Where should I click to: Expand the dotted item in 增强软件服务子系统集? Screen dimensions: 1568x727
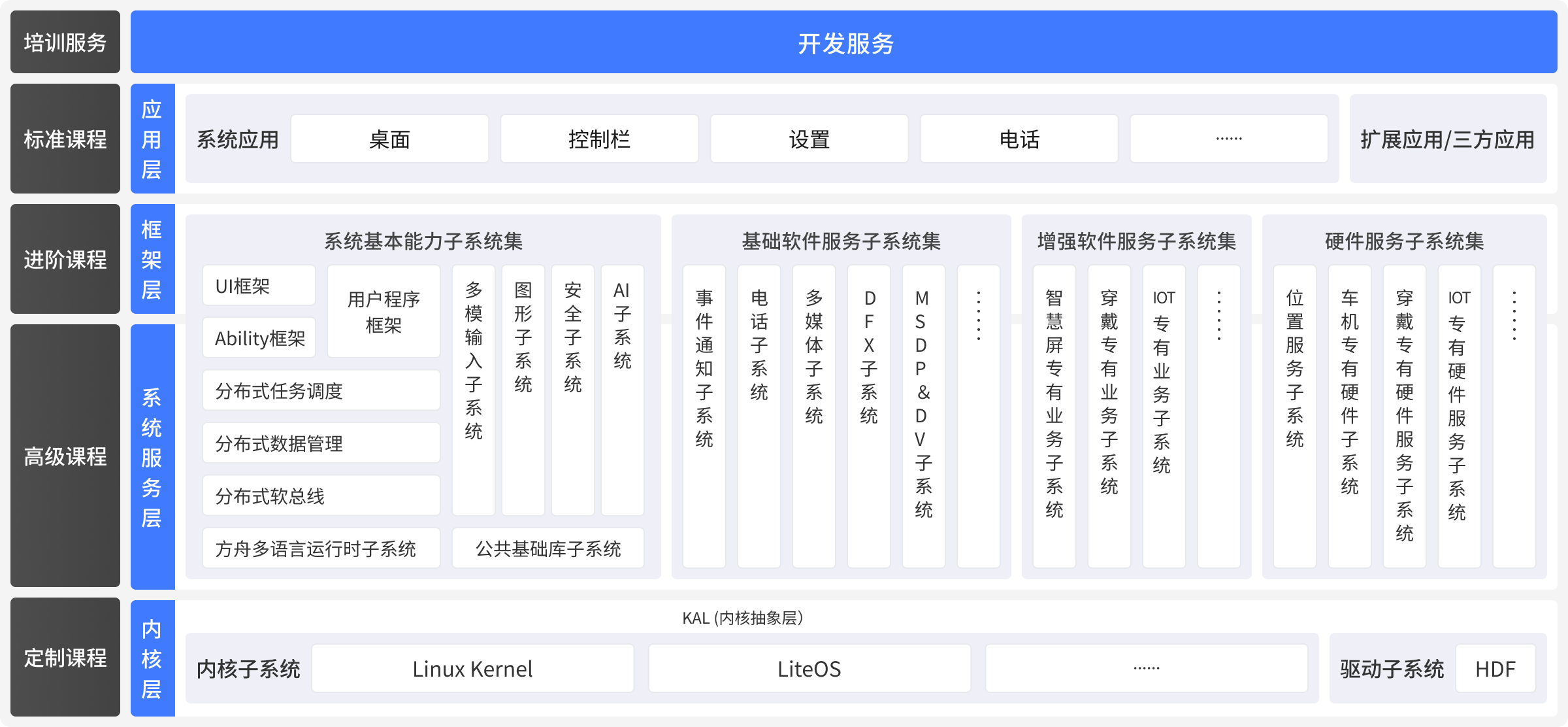tap(1218, 413)
